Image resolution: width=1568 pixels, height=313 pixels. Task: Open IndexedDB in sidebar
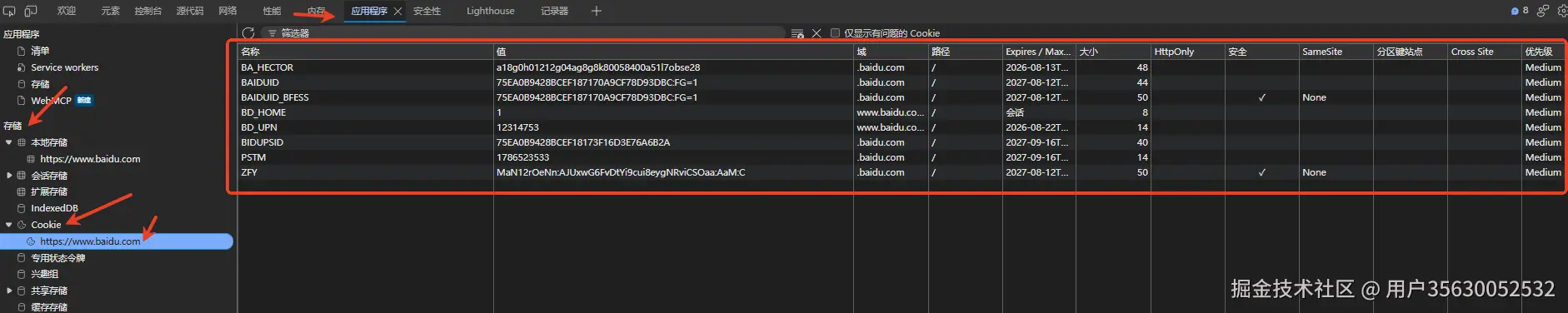[x=54, y=208]
